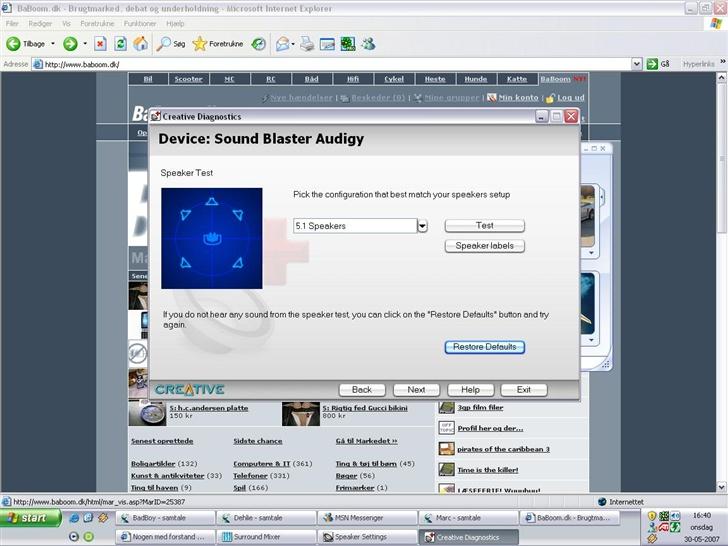Click the subwoofer icon in speaker diagram
The image size is (728, 546).
[211, 237]
